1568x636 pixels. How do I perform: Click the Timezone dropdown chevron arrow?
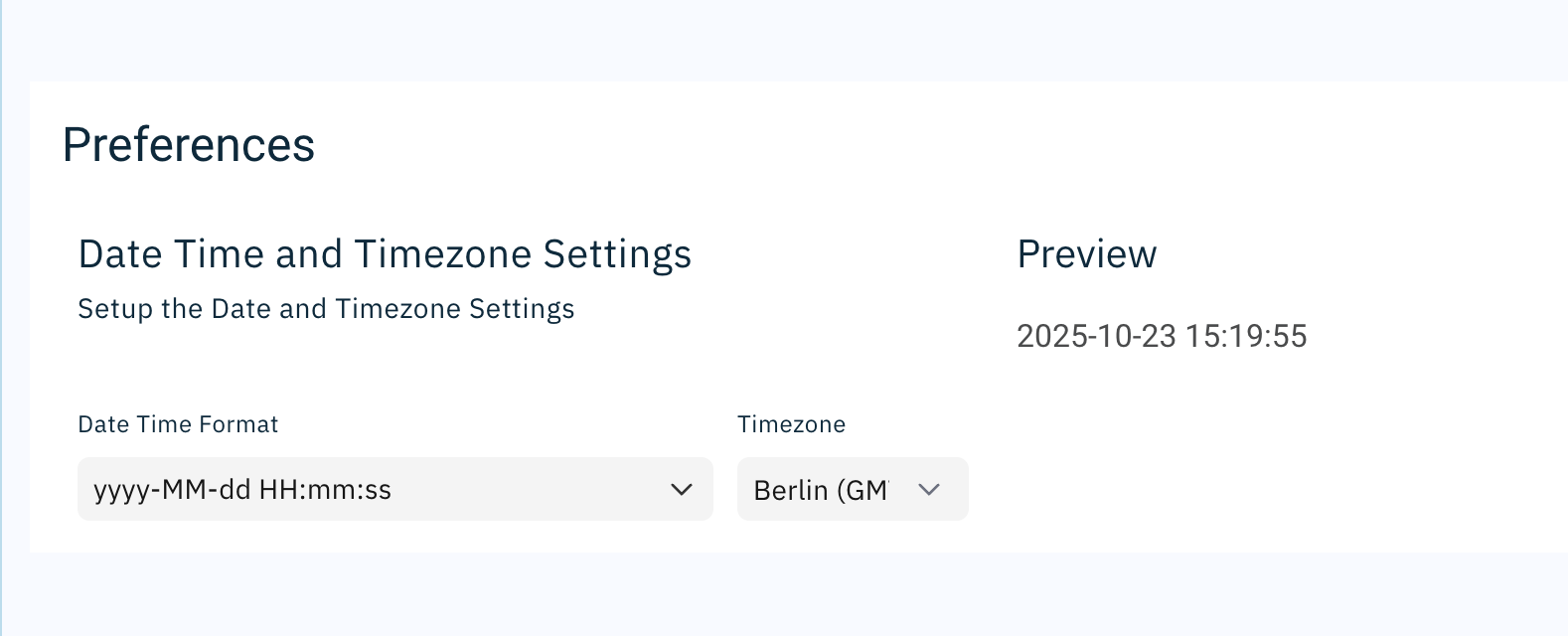pyautogui.click(x=929, y=489)
